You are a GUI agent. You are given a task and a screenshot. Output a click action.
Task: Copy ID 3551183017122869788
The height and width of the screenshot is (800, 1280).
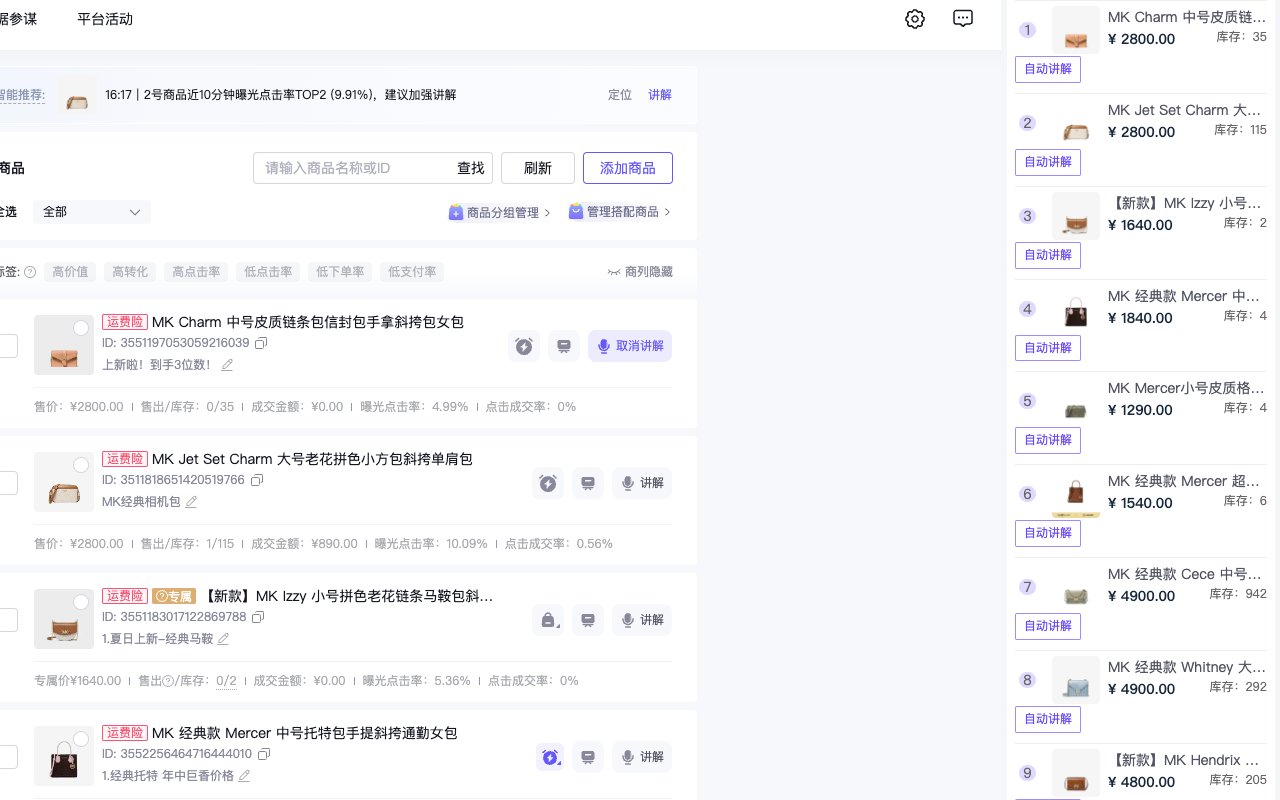[258, 617]
